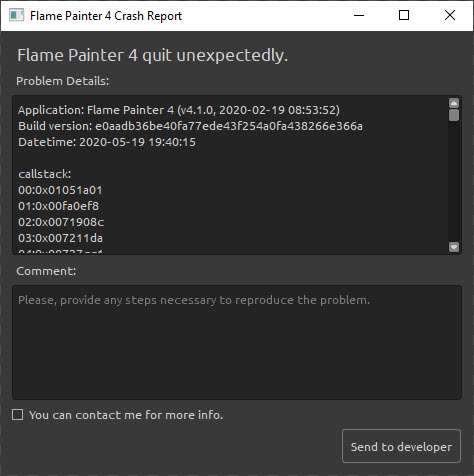Click the 'callstack:' heading in details box
This screenshot has height=476, width=474.
point(45,174)
